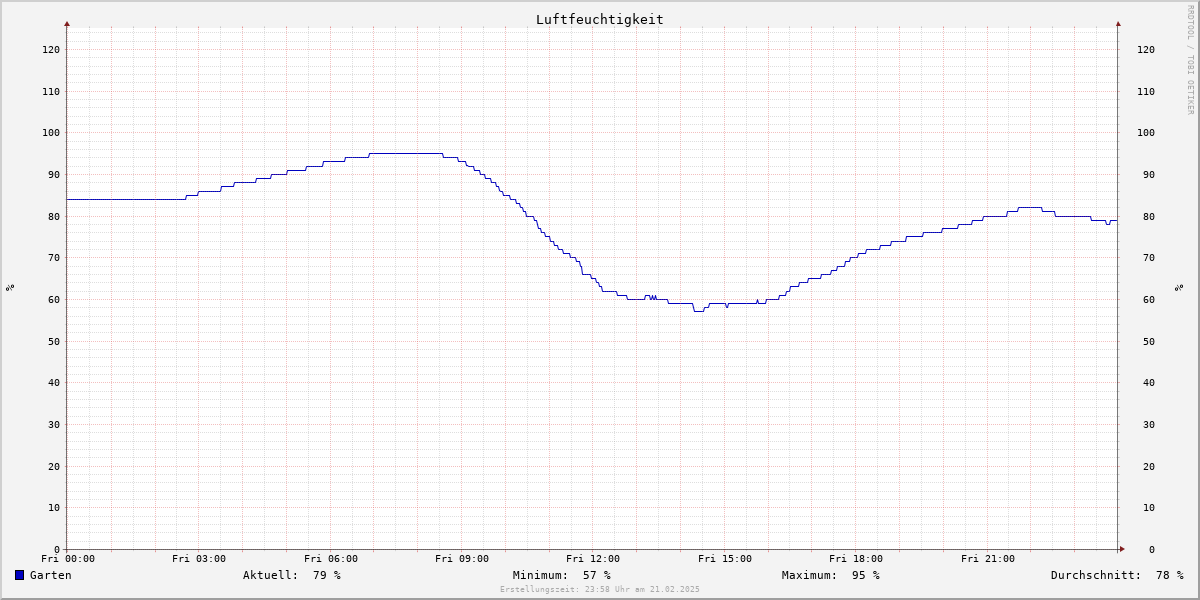Select the Garten legend label
The height and width of the screenshot is (600, 1200).
pos(51,575)
